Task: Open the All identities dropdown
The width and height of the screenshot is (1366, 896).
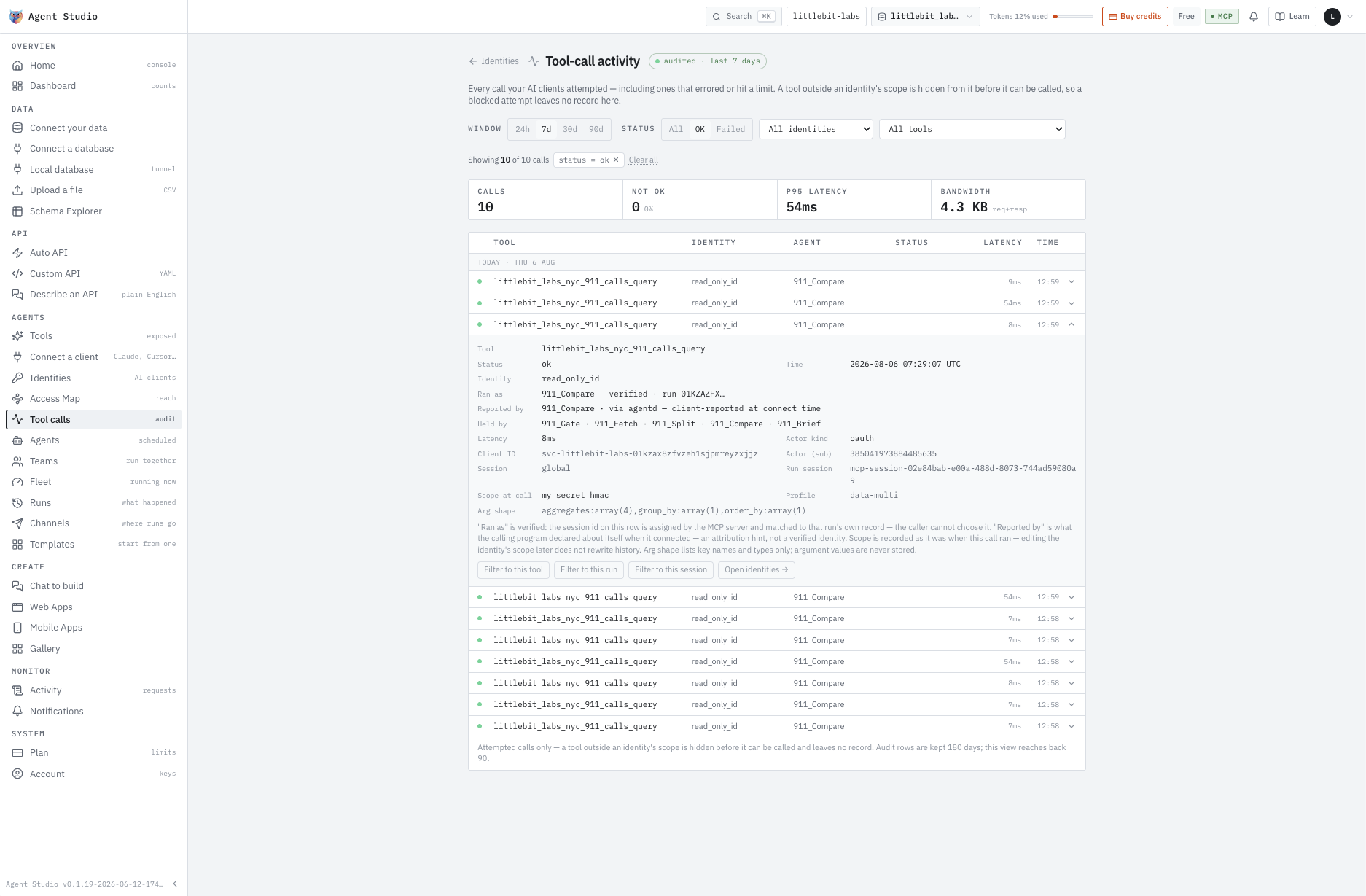Action: tap(816, 129)
